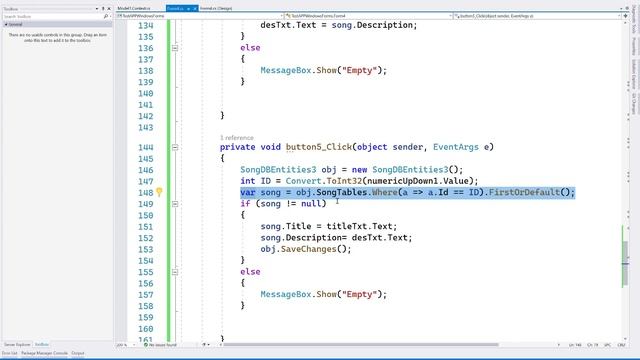Open the Toolbox tab at bottom left
640x360 pixels.
(x=42, y=344)
